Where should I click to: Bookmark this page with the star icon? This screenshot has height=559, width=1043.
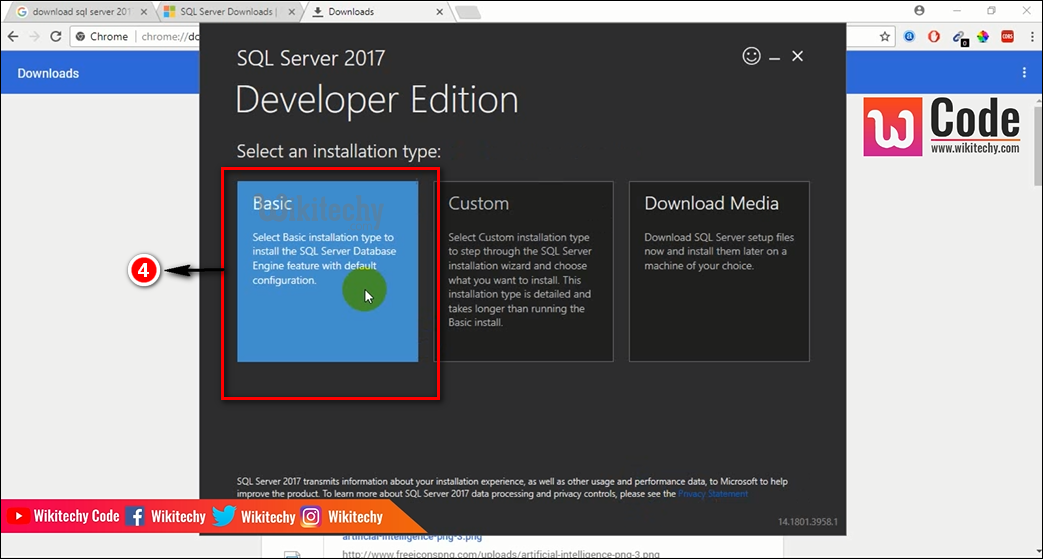point(885,36)
